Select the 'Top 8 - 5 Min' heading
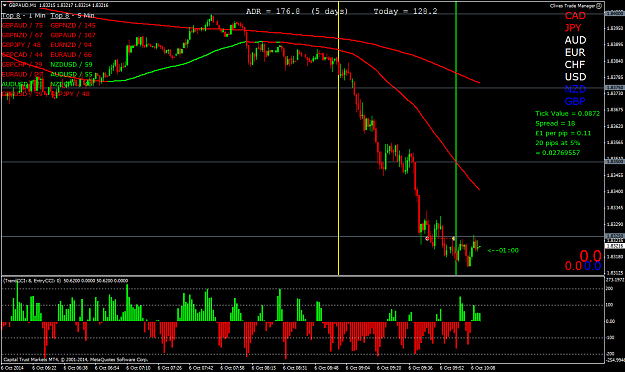This screenshot has width=625, height=372. pos(72,16)
